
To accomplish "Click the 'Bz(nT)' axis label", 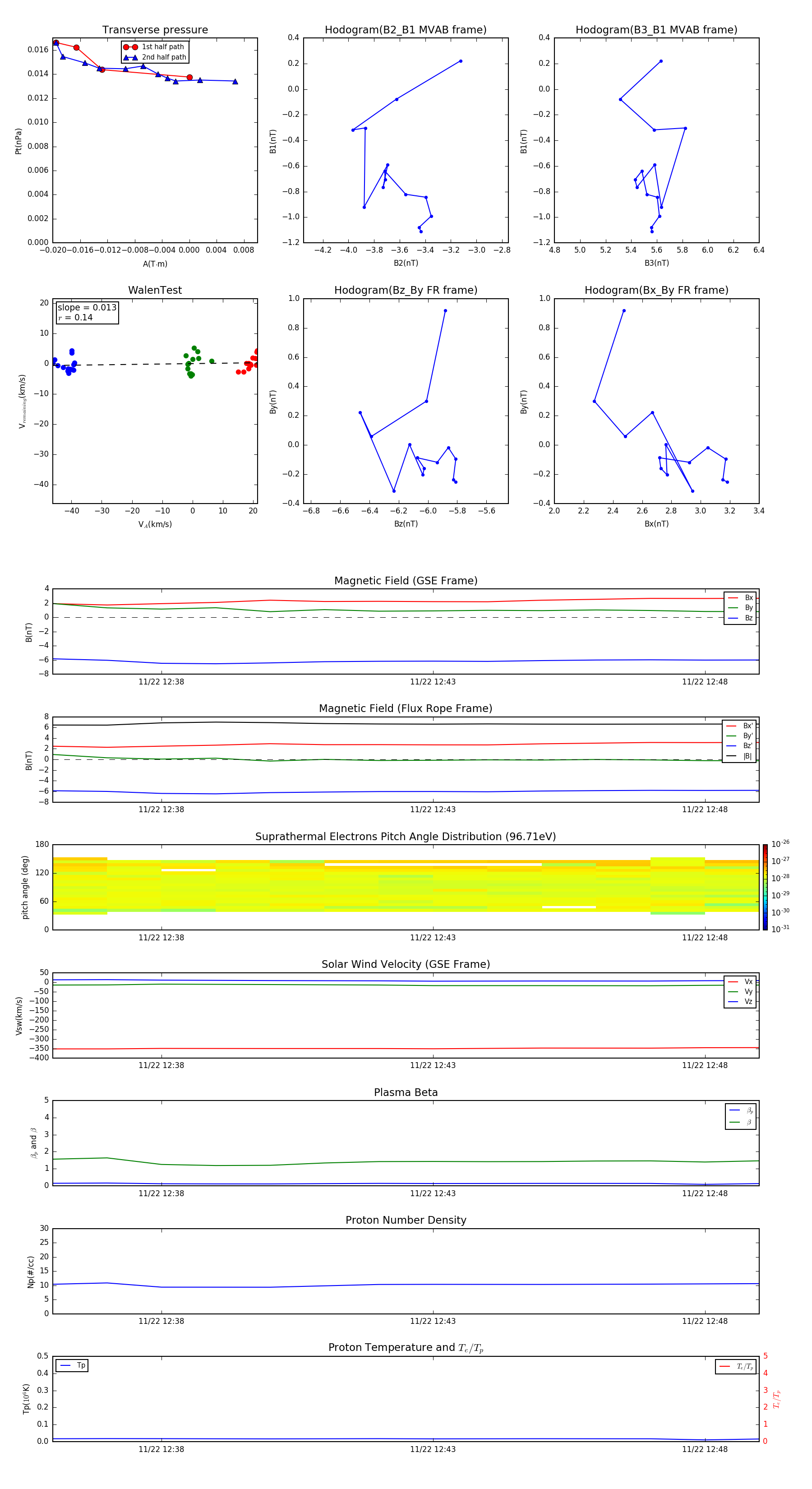I will [x=406, y=524].
